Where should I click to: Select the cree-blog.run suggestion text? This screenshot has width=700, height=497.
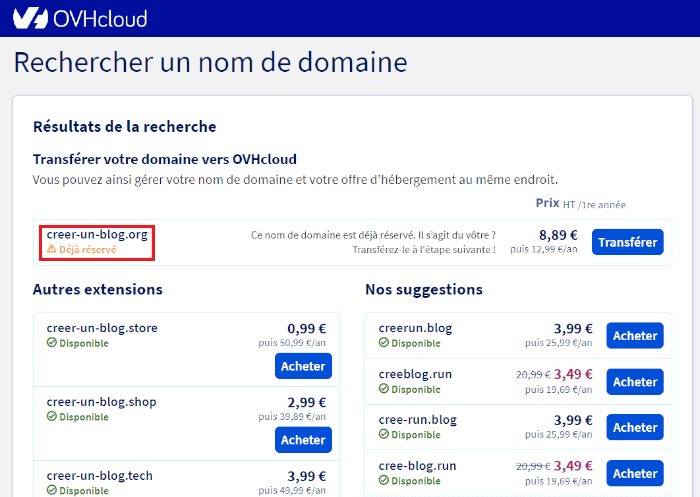[417, 466]
